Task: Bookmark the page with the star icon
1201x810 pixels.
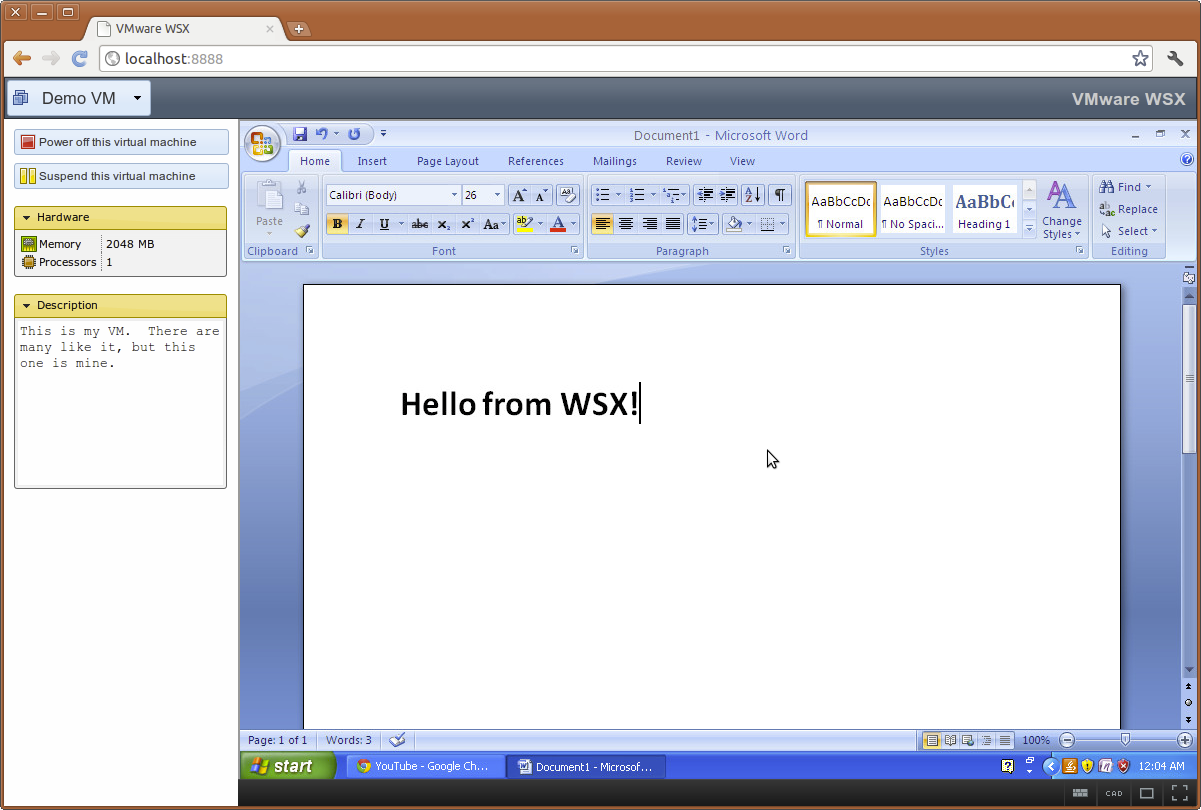Action: click(x=1140, y=59)
